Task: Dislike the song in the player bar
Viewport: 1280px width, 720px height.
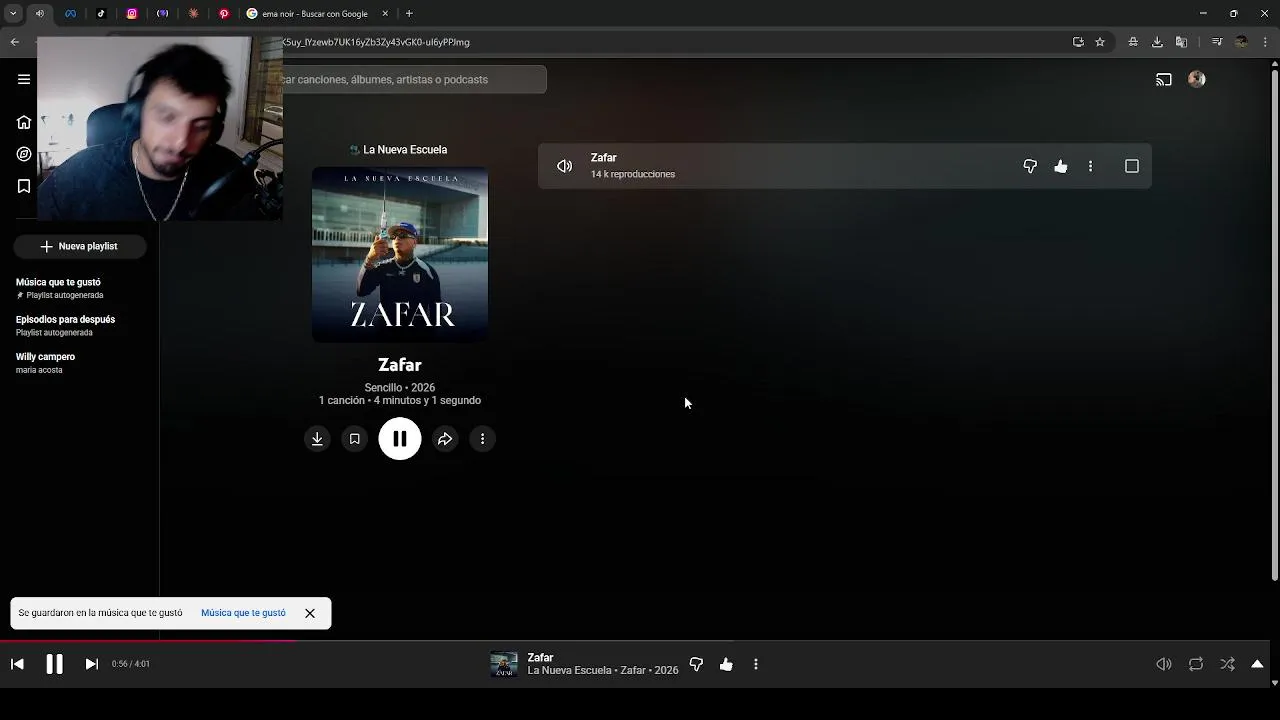Action: [x=696, y=664]
